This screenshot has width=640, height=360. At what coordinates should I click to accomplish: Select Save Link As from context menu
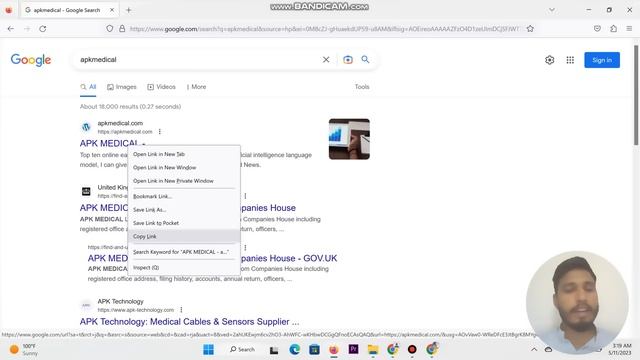(x=184, y=210)
